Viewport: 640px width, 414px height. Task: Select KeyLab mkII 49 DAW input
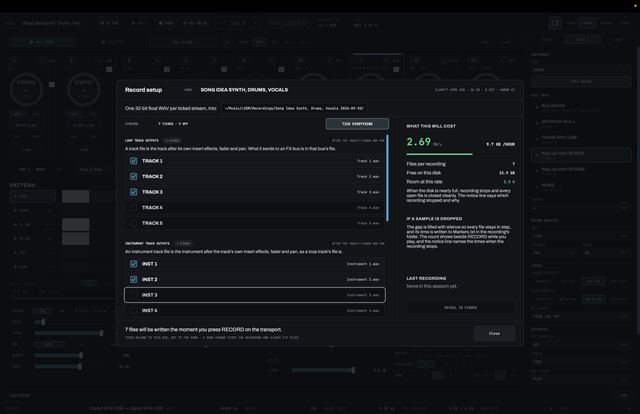(581, 171)
